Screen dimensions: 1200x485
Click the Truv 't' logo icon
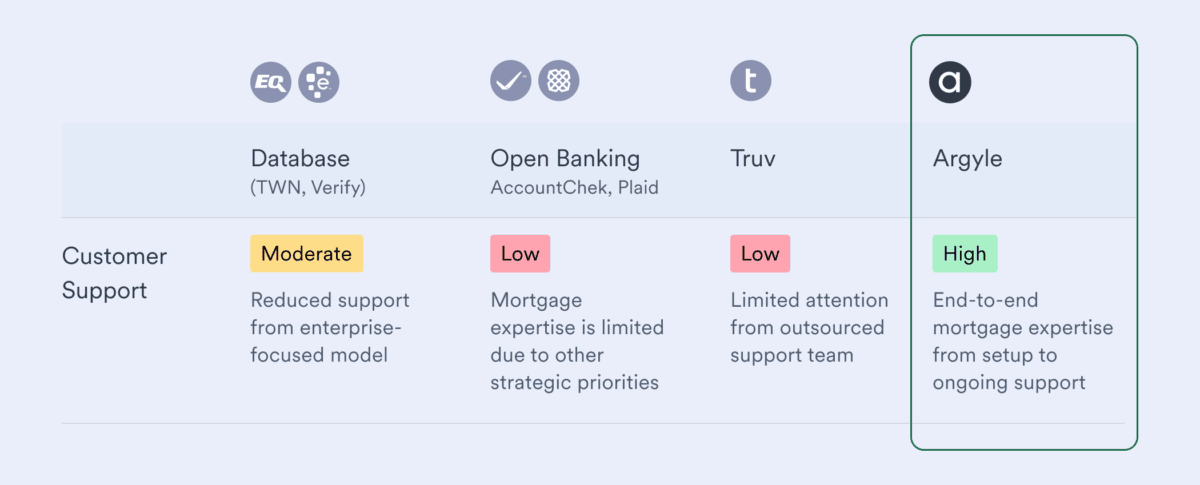click(750, 81)
